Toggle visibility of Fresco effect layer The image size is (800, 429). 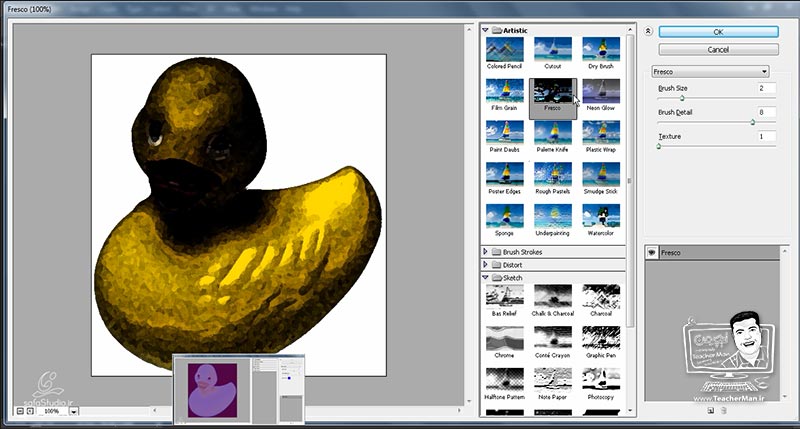(x=652, y=253)
